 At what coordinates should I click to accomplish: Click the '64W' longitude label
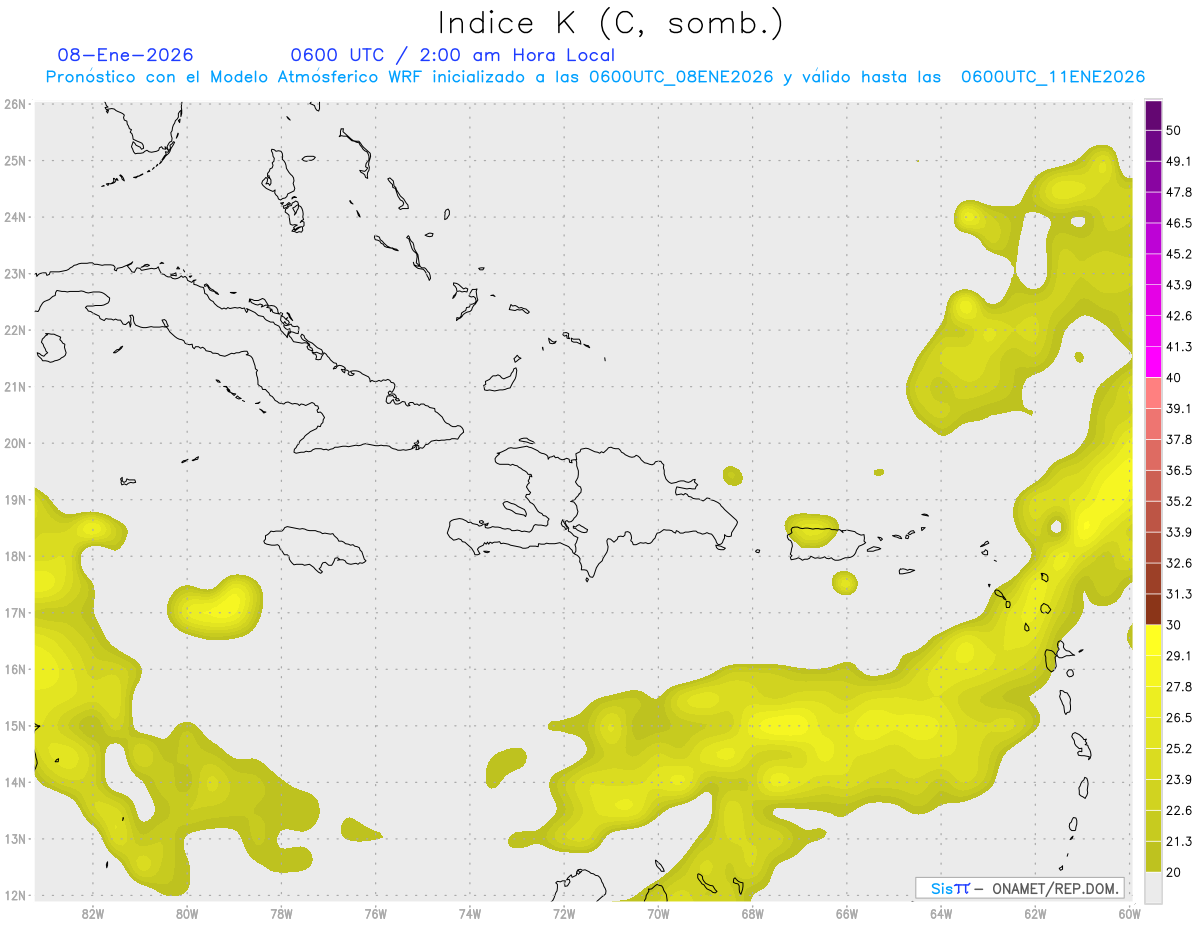pyautogui.click(x=941, y=913)
